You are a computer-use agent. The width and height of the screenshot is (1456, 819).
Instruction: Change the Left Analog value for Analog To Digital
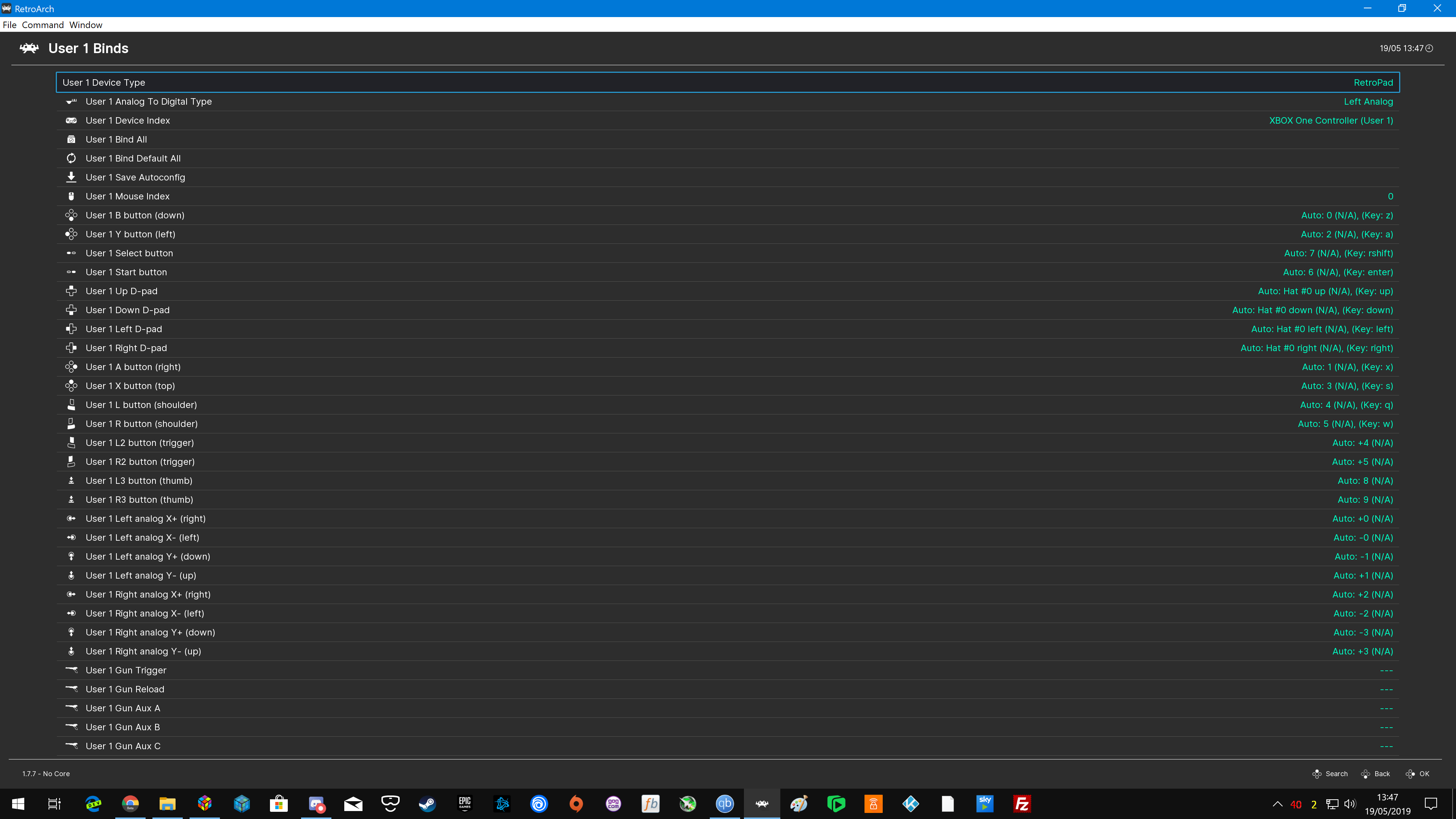[x=1368, y=101]
